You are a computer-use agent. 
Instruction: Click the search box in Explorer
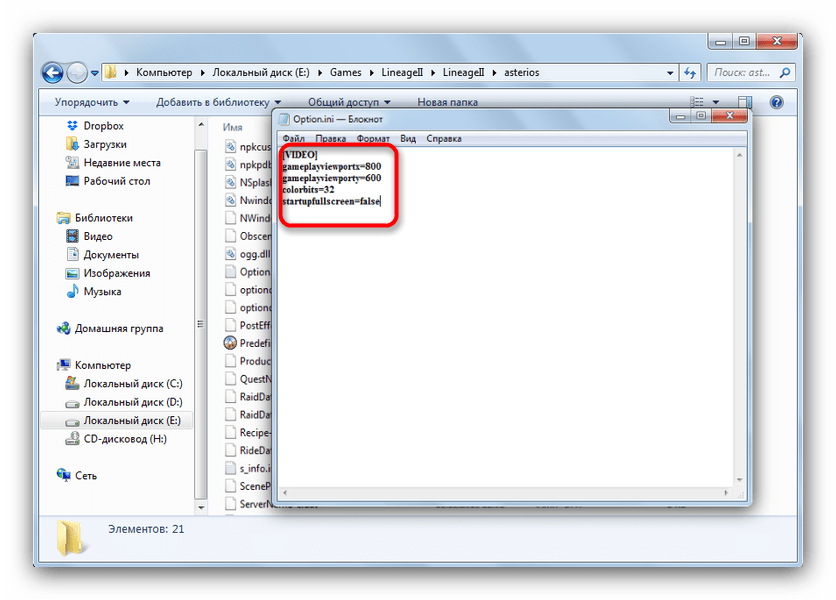[751, 73]
